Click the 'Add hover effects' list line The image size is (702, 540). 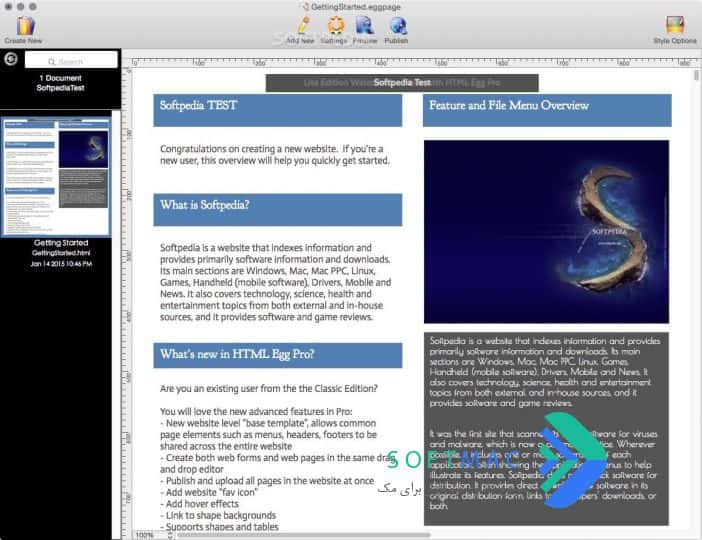(x=199, y=504)
